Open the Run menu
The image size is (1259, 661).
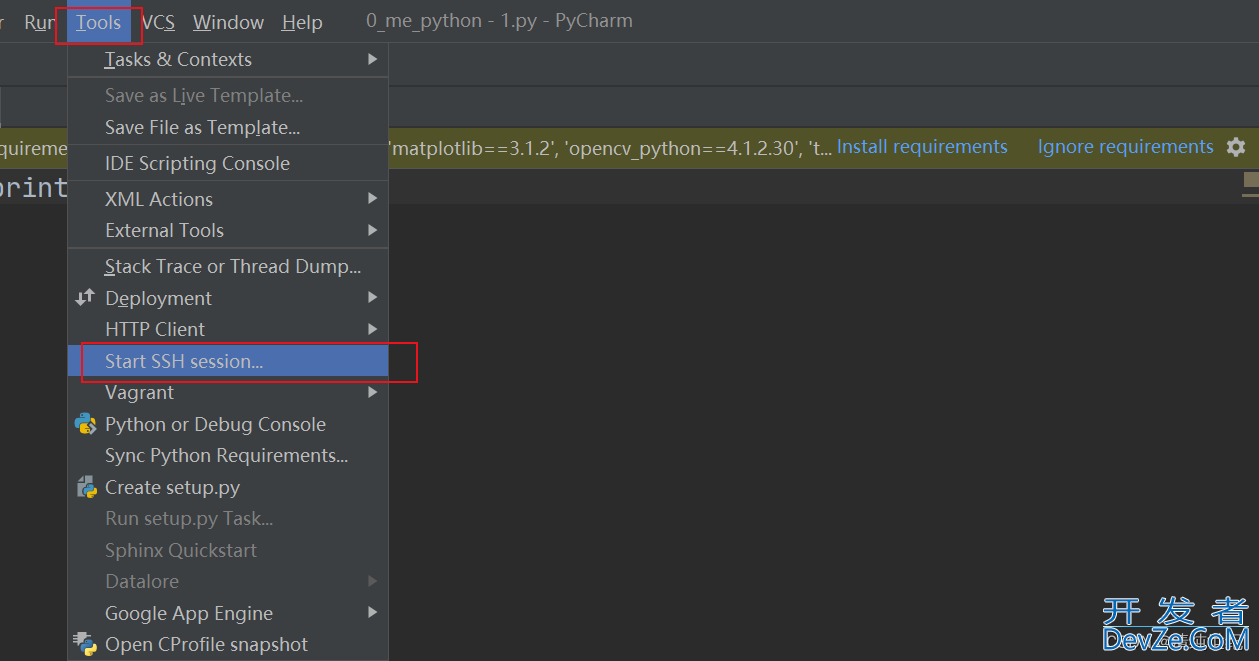coord(40,22)
